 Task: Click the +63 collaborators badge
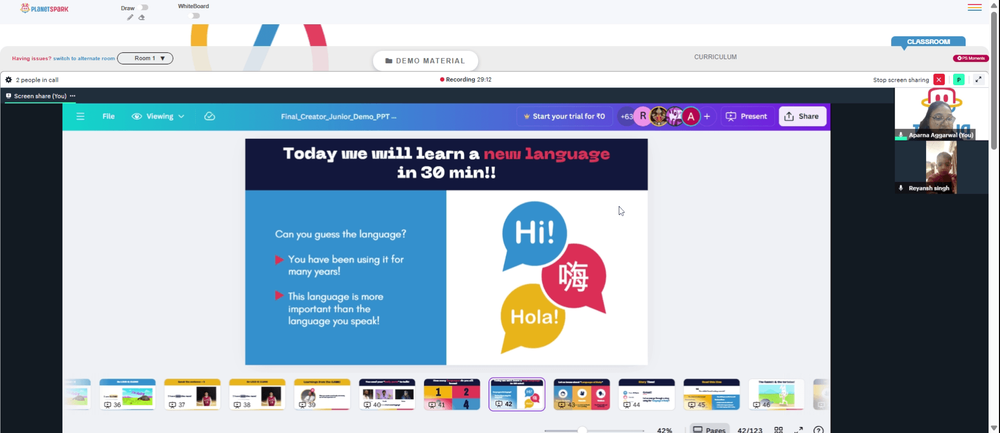pyautogui.click(x=626, y=117)
